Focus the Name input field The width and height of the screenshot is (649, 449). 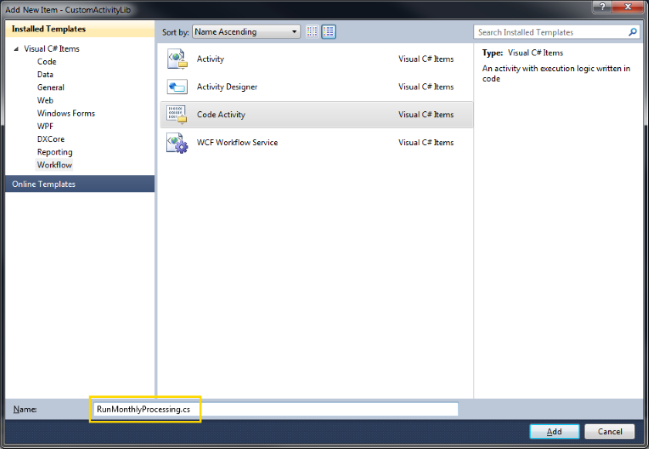(x=275, y=409)
